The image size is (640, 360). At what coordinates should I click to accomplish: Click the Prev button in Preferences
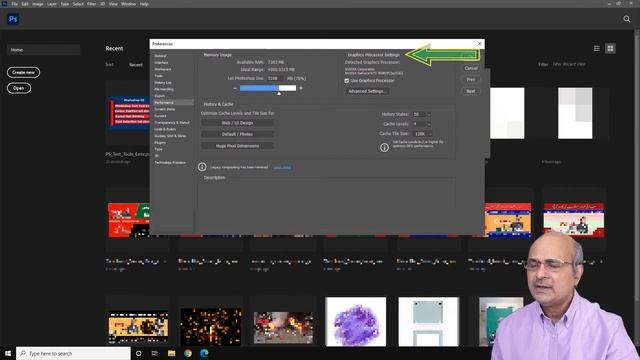471,80
